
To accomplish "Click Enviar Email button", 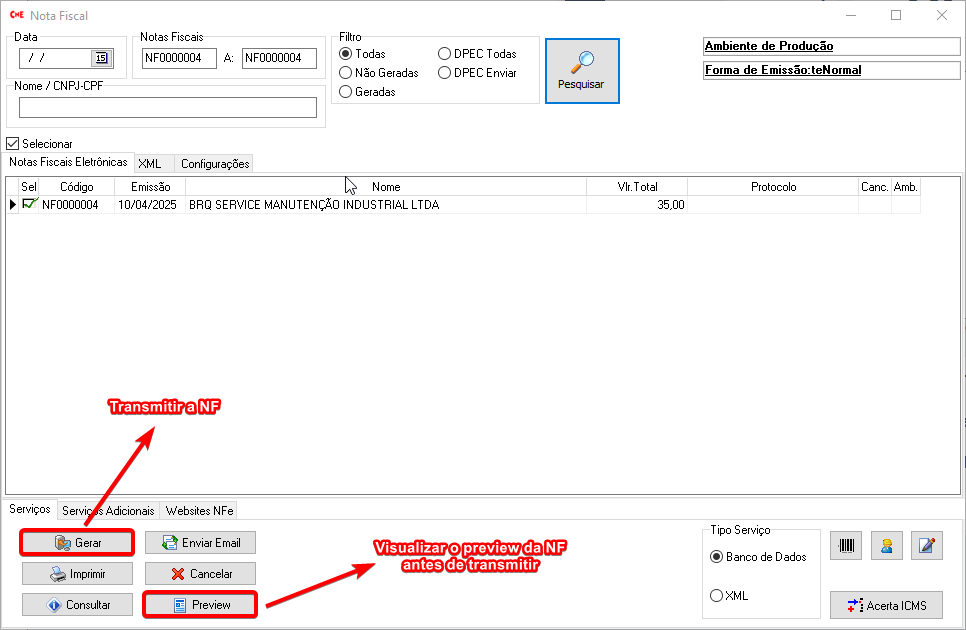I will 200,542.
